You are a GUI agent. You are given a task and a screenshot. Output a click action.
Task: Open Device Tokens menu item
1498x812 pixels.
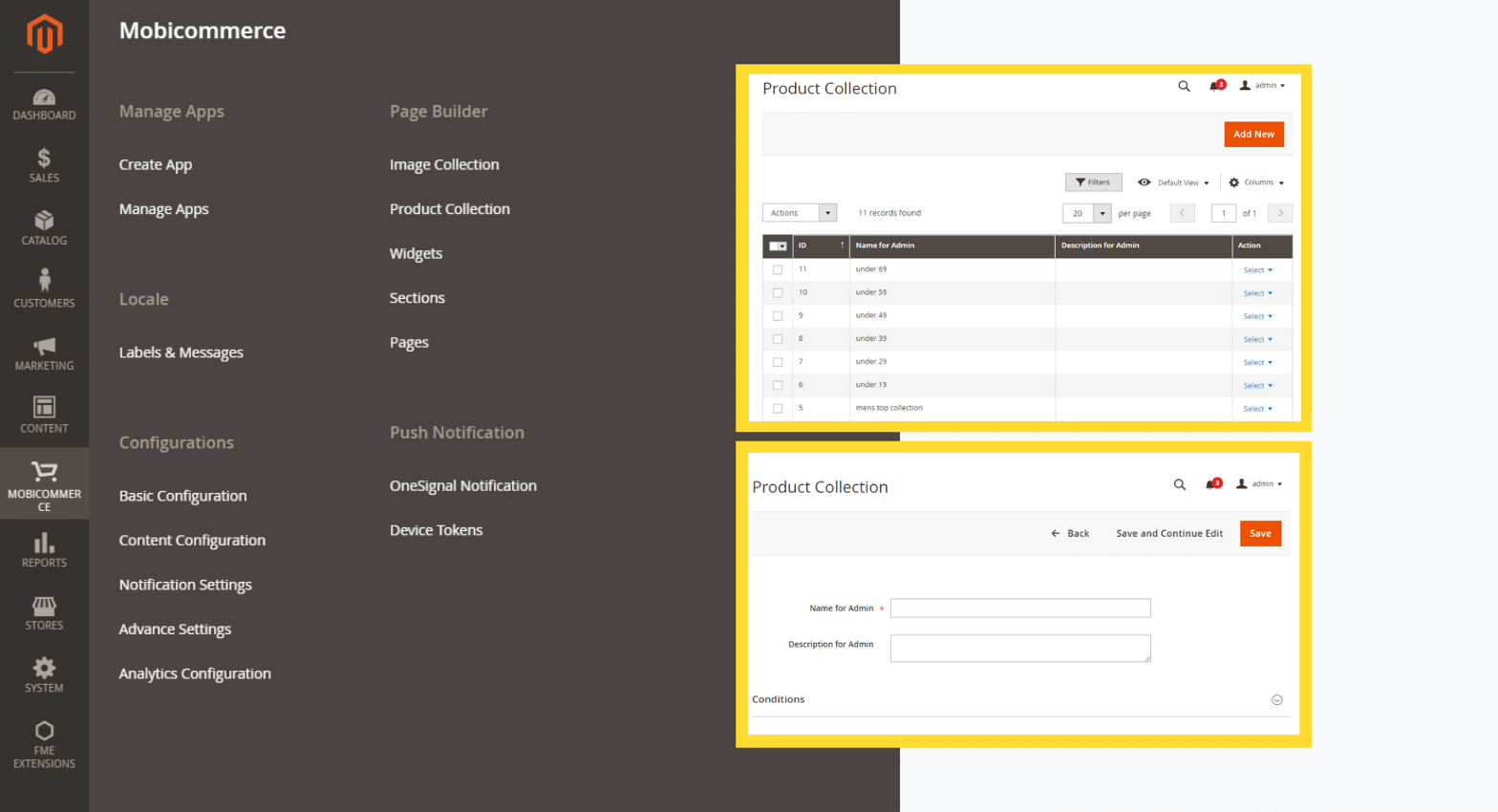437,530
